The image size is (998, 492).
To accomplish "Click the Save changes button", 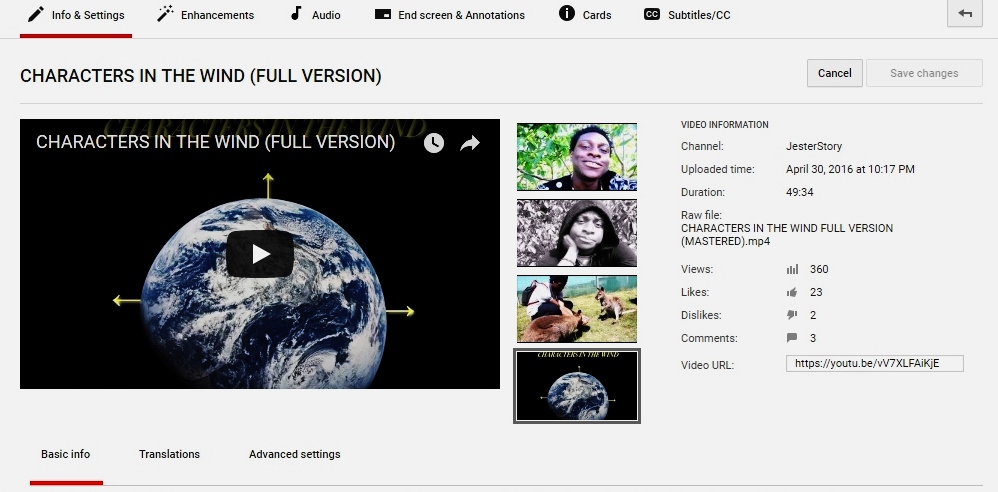I will click(x=924, y=73).
